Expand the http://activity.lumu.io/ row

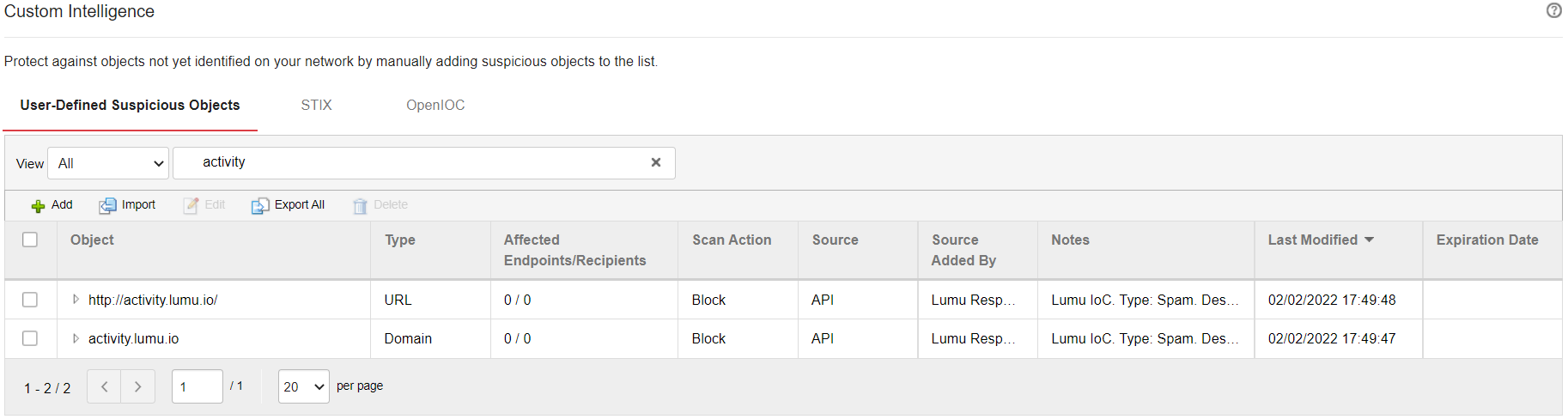pyautogui.click(x=76, y=300)
